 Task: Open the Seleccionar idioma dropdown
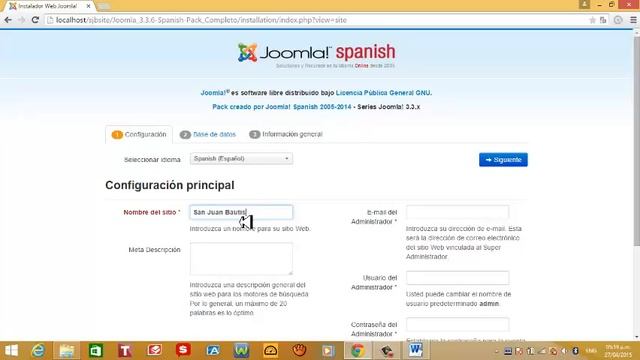[241, 158]
